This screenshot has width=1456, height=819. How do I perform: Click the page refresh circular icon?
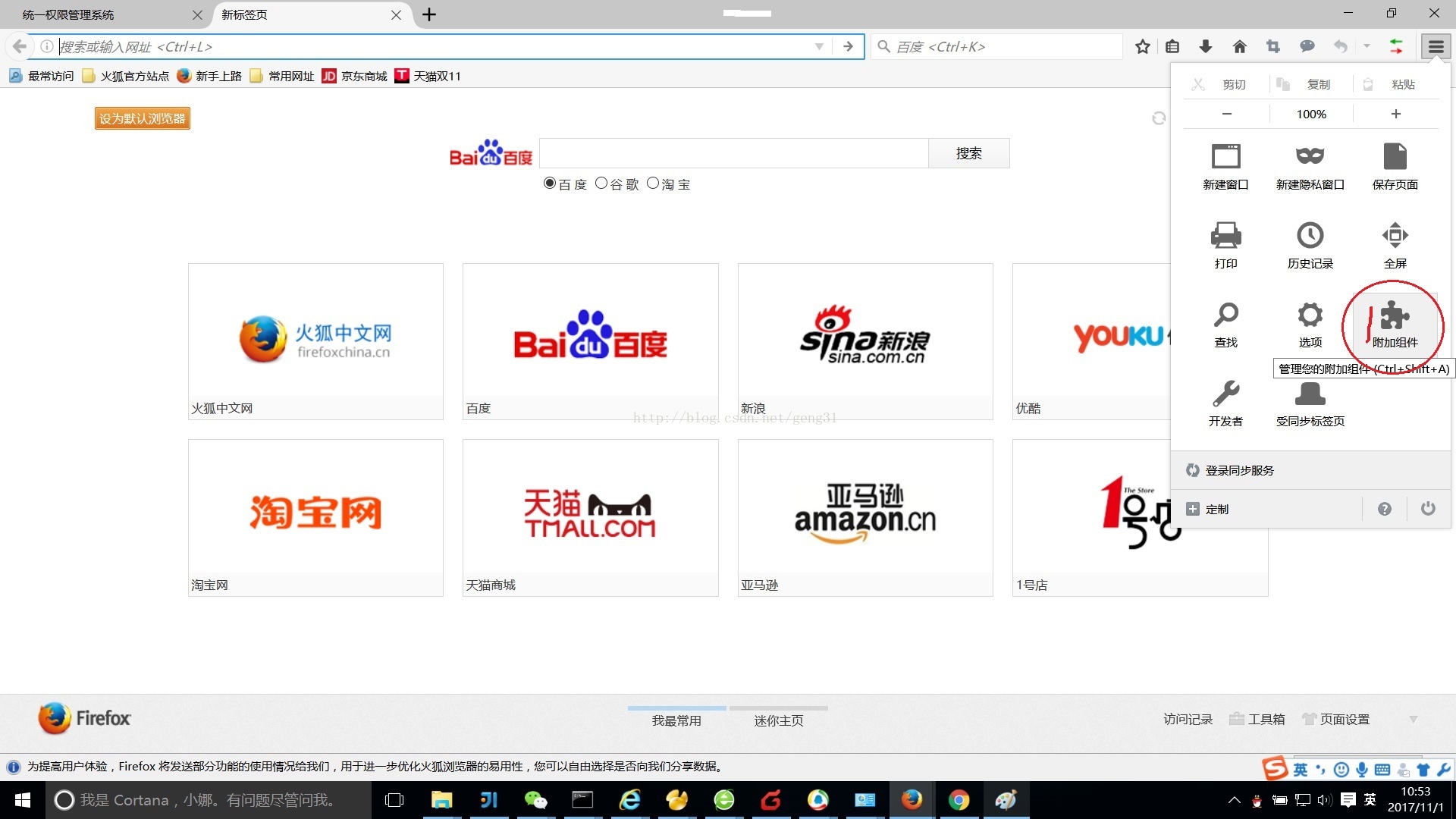[1158, 118]
